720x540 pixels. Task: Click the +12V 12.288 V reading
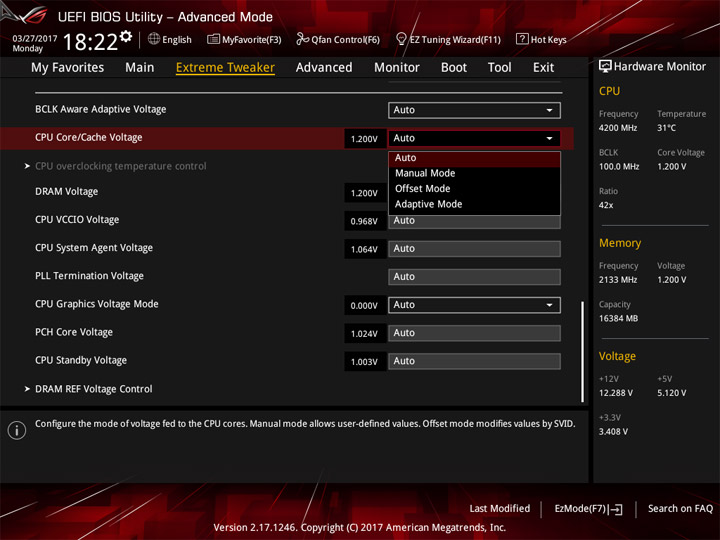(616, 393)
